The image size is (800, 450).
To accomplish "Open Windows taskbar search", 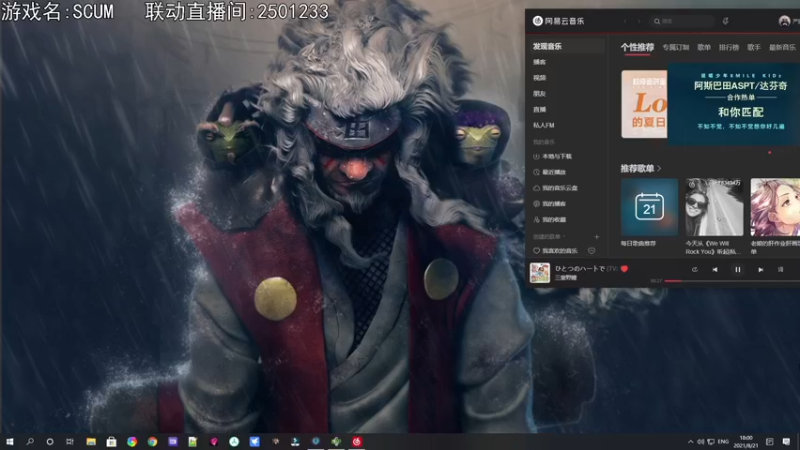I will click(30, 441).
